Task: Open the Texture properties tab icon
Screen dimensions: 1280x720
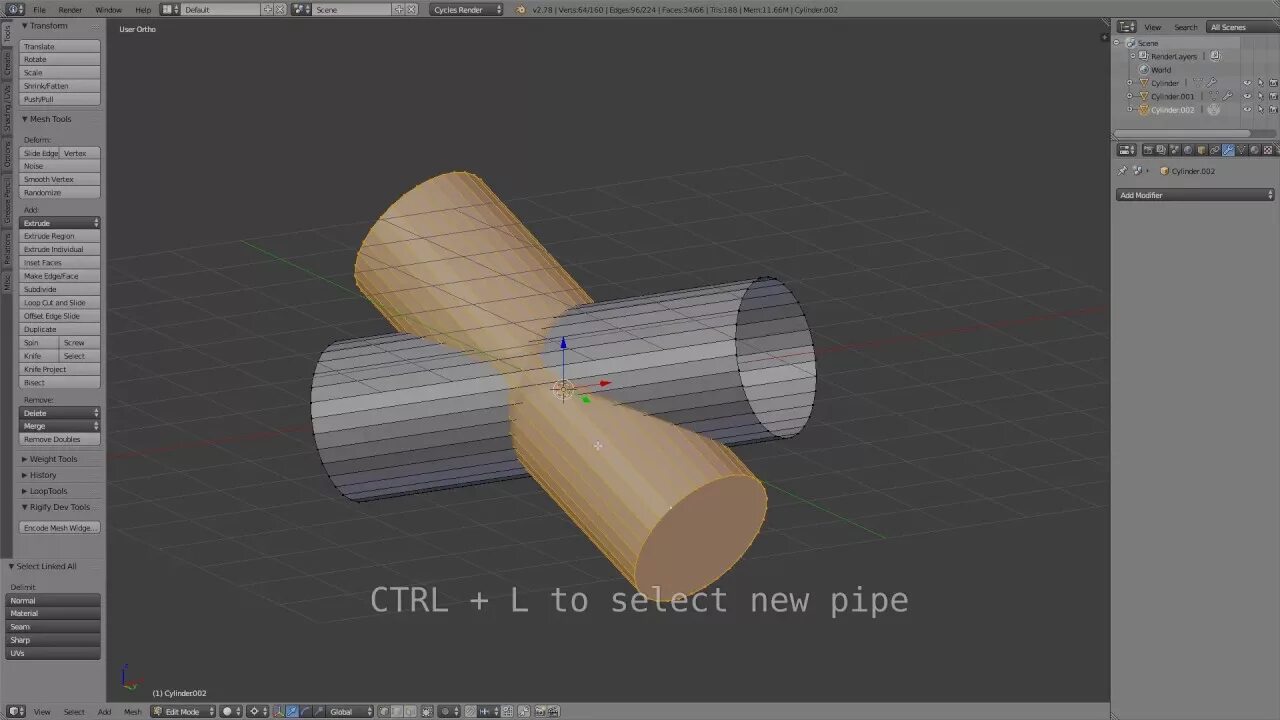Action: 1268,150
